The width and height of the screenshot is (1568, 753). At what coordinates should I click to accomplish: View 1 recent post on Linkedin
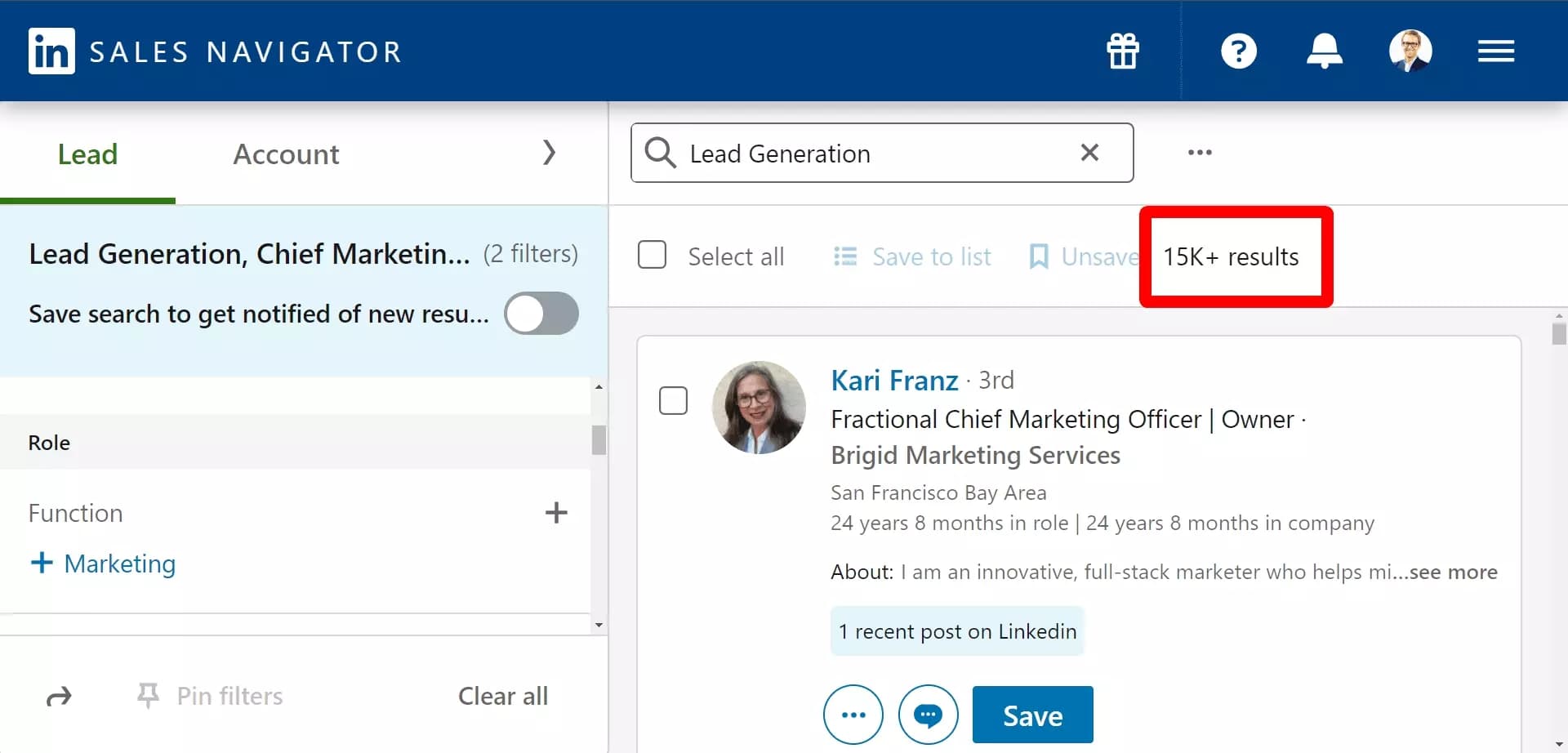click(957, 631)
